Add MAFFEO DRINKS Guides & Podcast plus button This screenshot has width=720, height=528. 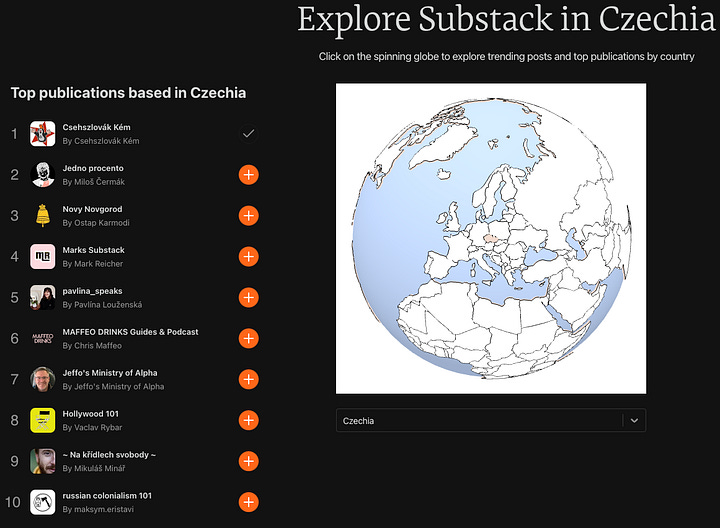coord(248,338)
